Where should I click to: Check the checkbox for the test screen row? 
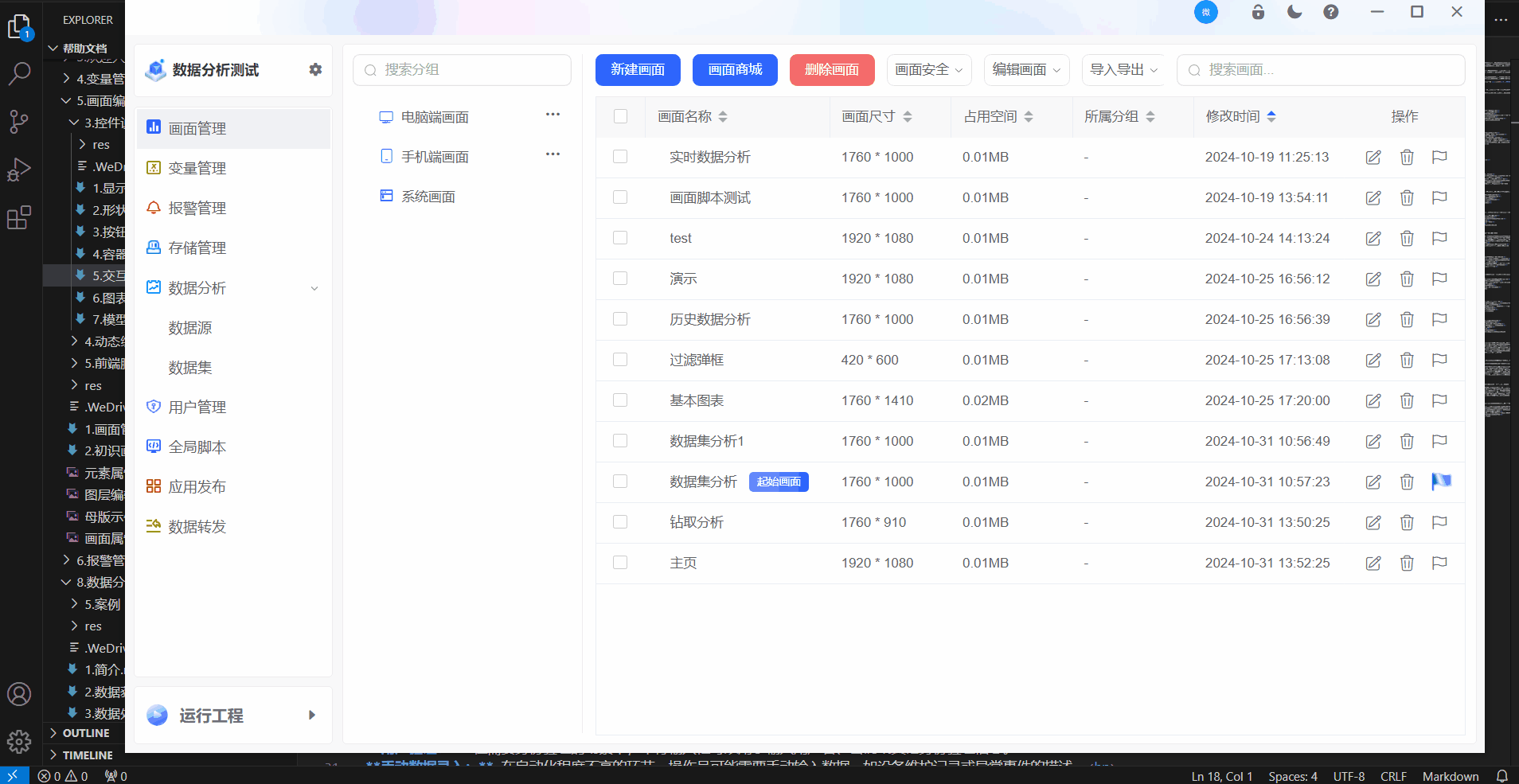pos(620,237)
